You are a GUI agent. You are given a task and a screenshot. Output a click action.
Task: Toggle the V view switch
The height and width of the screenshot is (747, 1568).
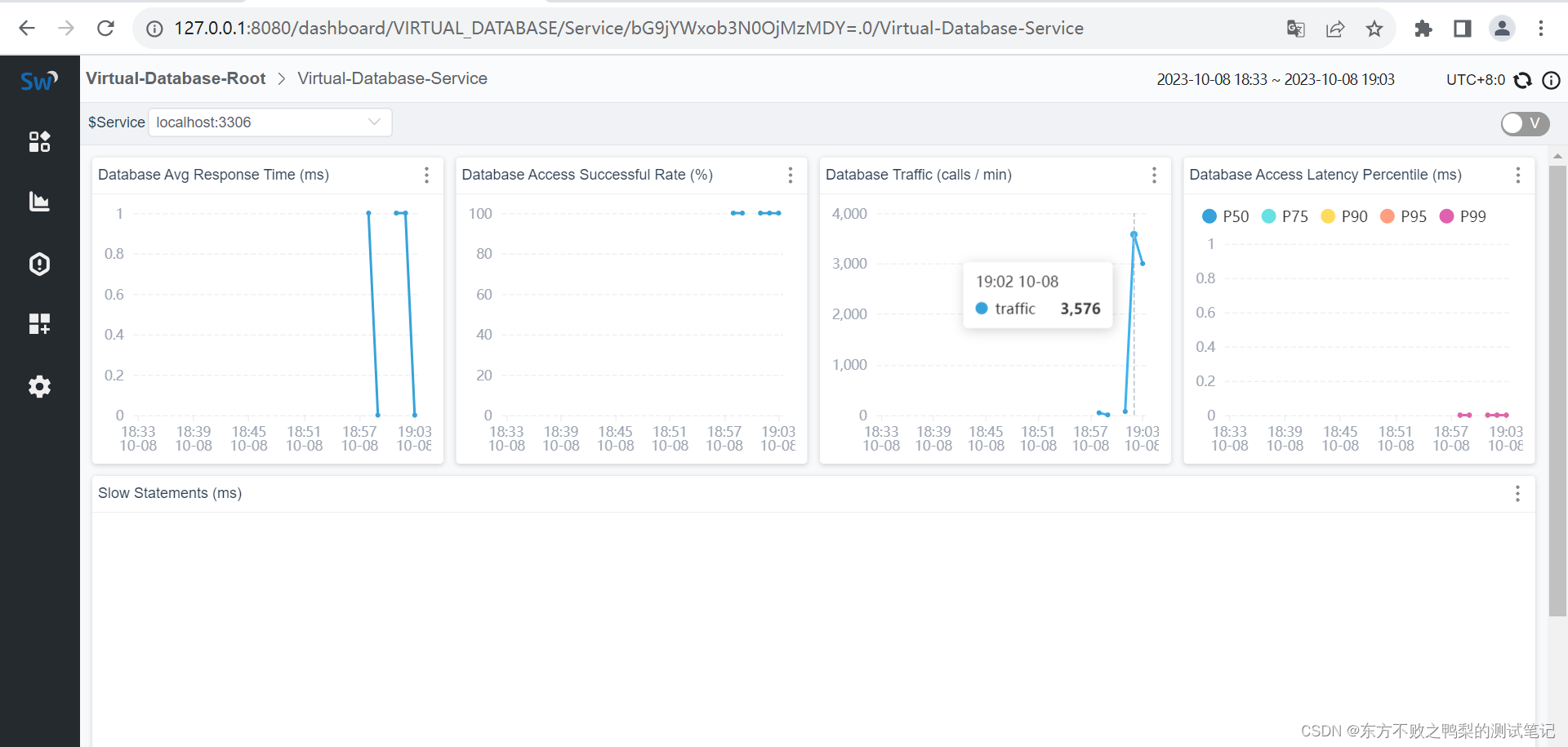click(x=1525, y=123)
